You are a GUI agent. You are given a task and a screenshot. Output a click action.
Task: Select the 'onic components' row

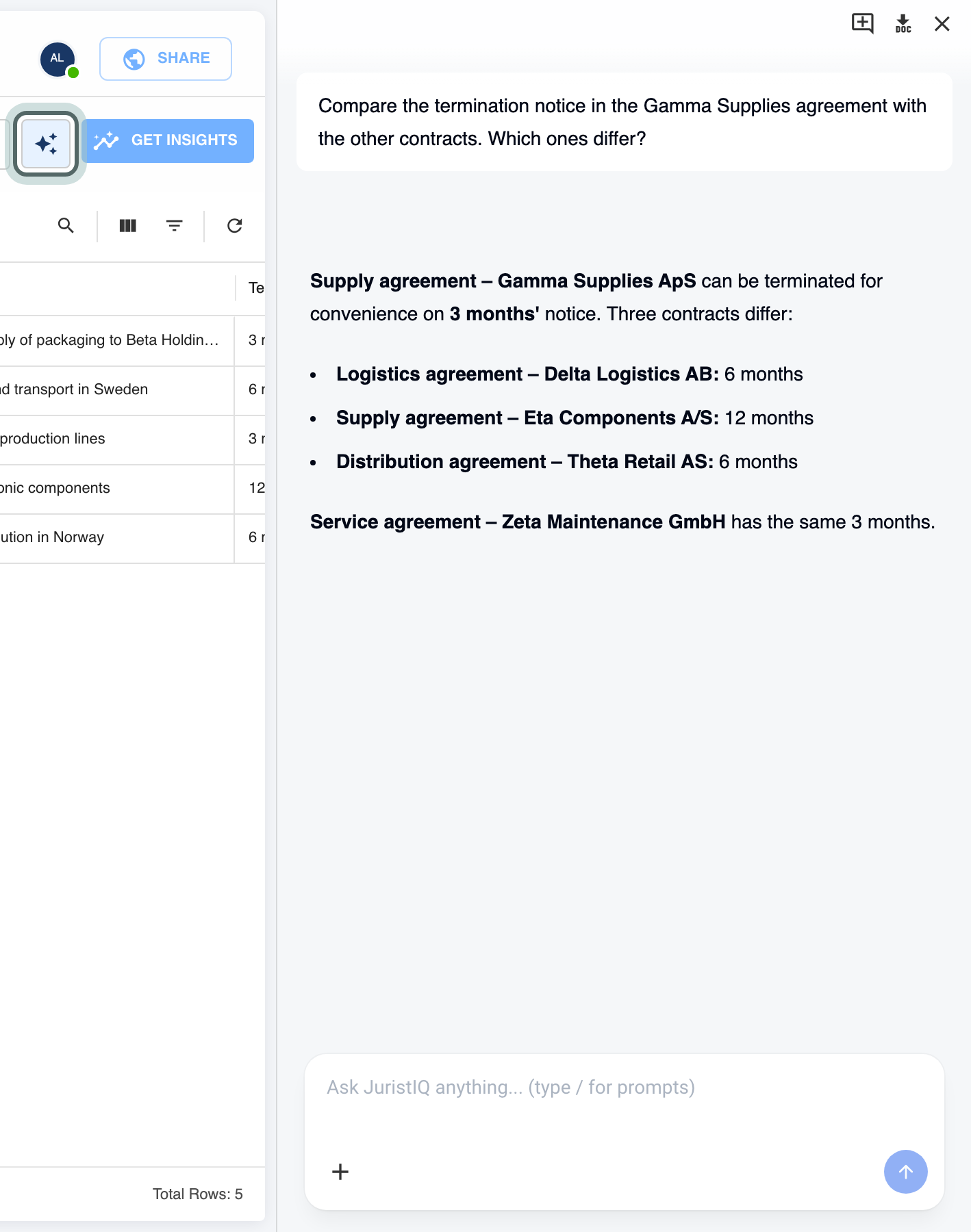(x=132, y=488)
